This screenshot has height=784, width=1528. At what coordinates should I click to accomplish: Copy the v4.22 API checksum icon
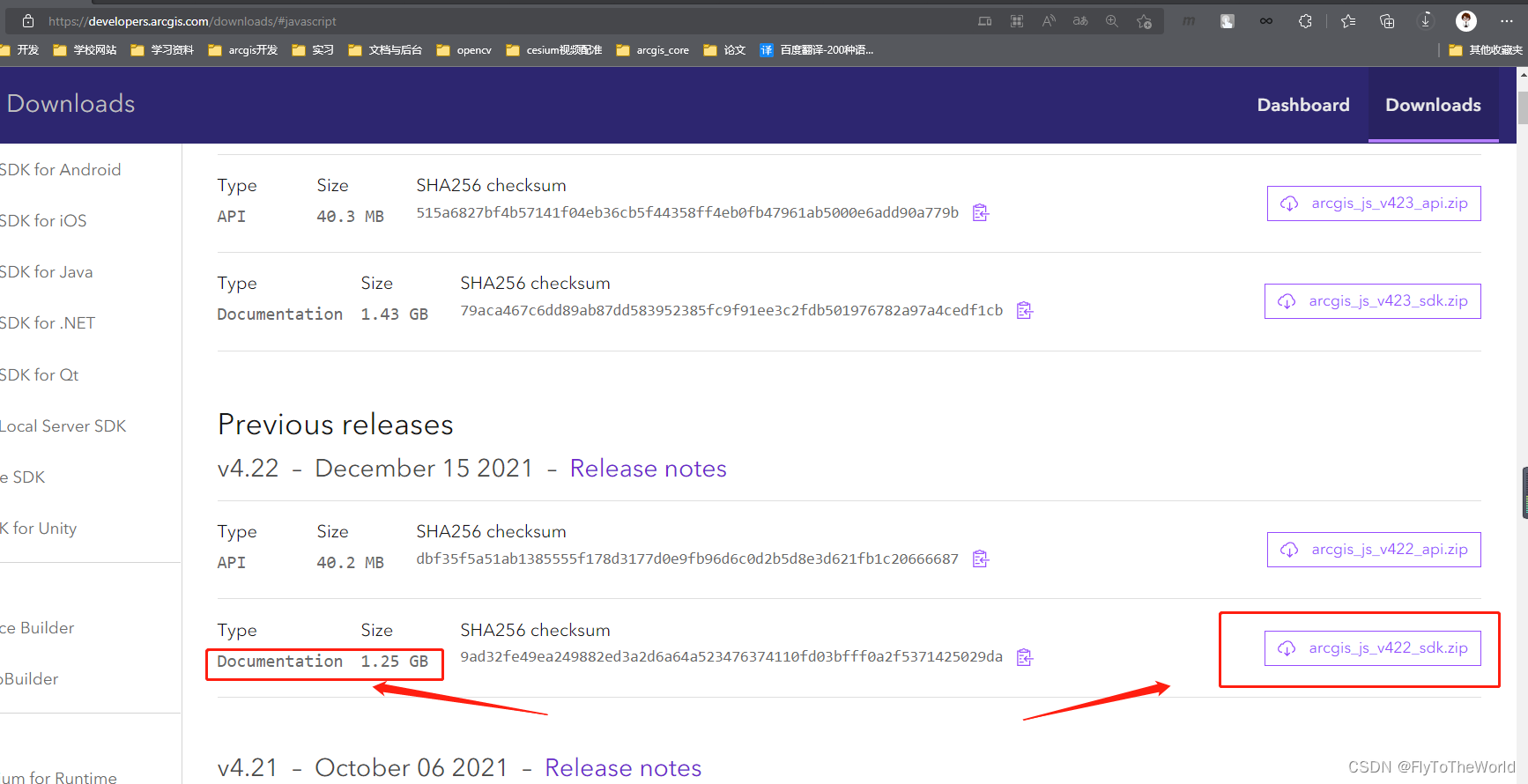click(x=980, y=558)
